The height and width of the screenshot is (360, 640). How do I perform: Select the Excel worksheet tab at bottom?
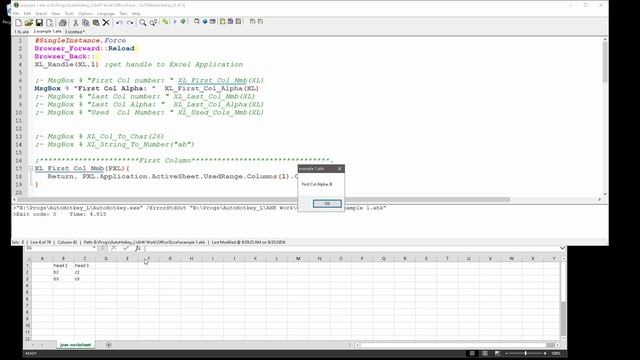click(x=76, y=345)
